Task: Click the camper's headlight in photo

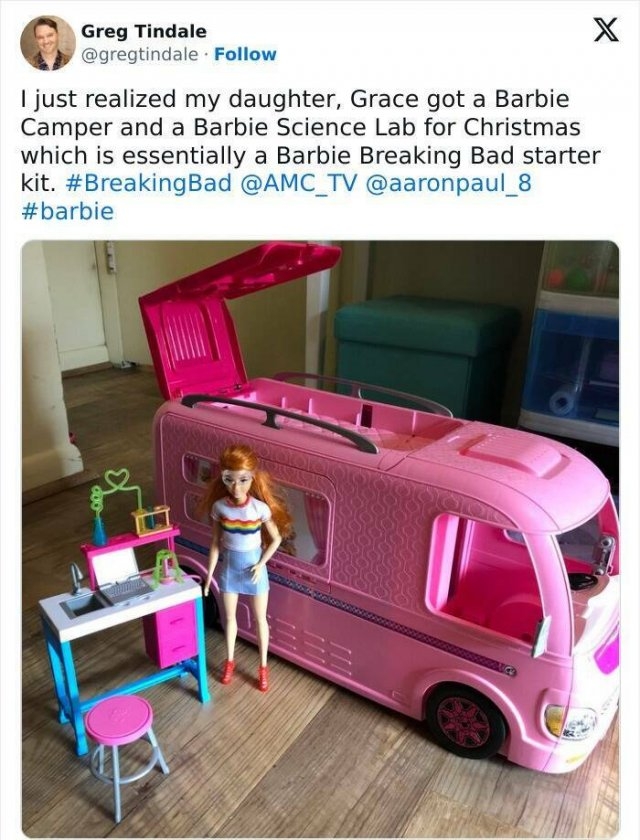Action: [x=571, y=722]
